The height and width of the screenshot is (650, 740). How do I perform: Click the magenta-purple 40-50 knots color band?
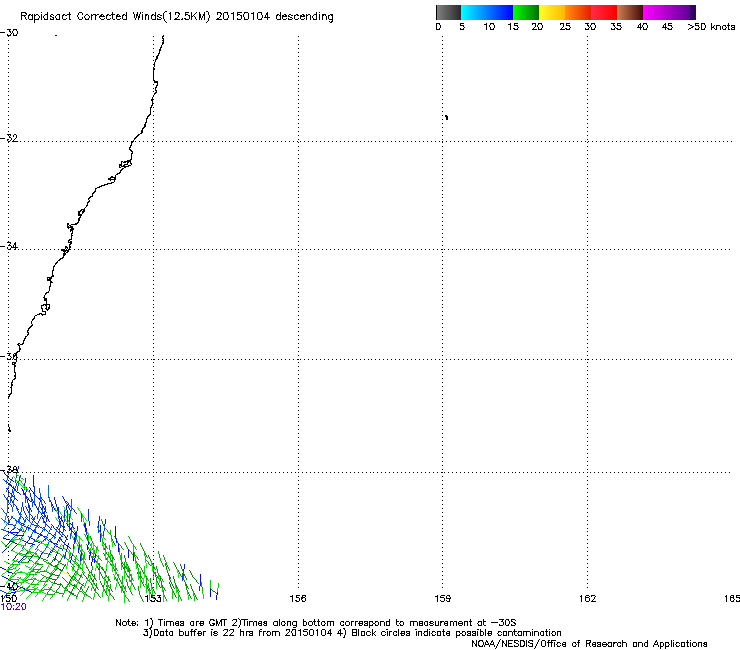click(x=669, y=12)
